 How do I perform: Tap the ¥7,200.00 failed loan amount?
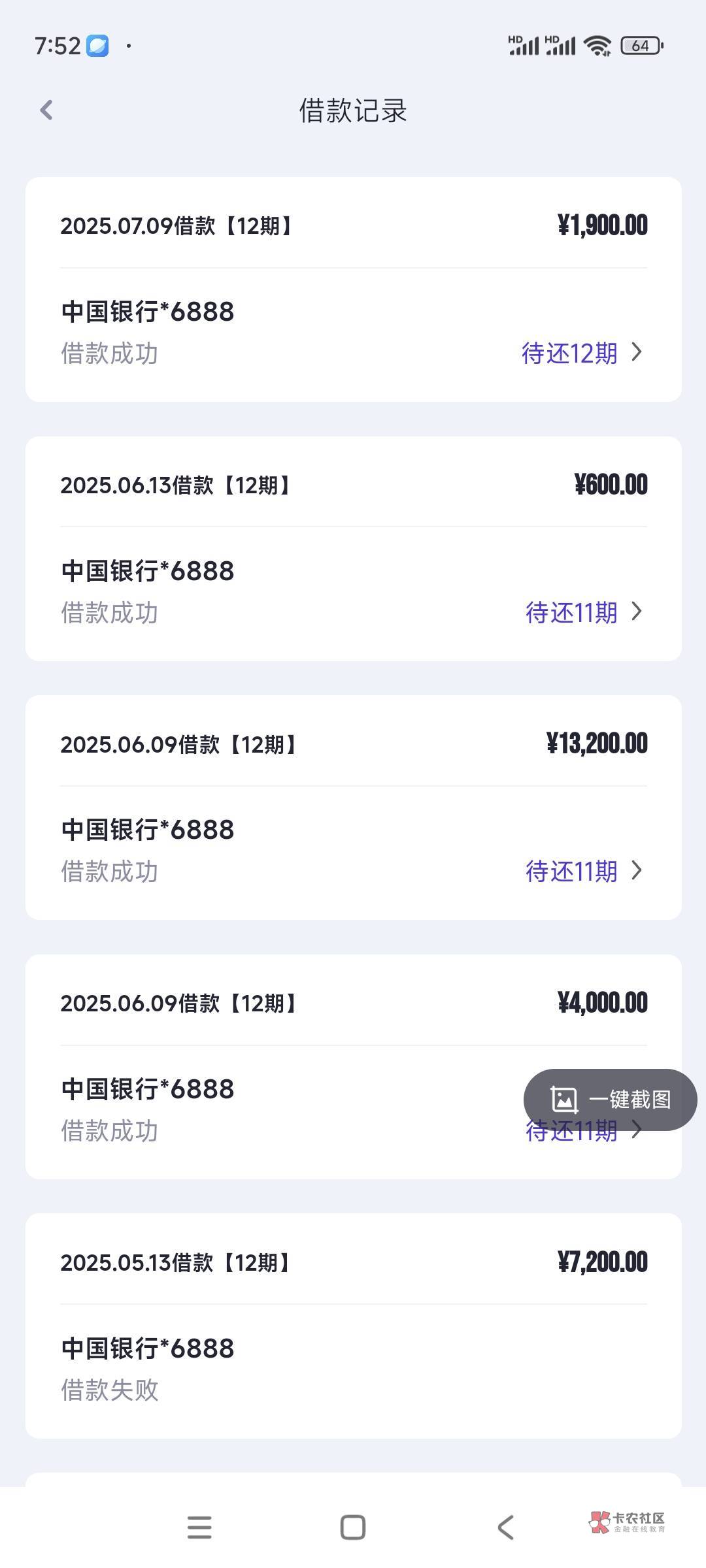pyautogui.click(x=602, y=1262)
